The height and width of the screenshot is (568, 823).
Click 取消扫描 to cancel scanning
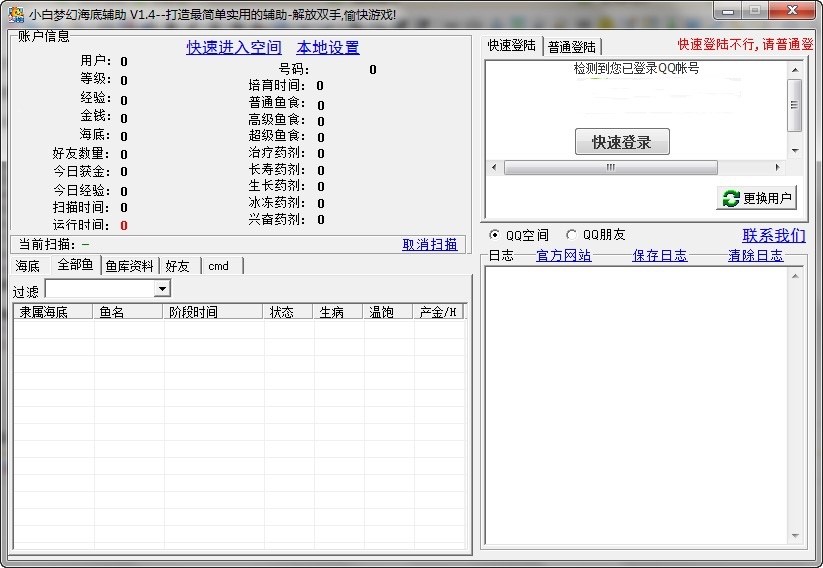[430, 244]
